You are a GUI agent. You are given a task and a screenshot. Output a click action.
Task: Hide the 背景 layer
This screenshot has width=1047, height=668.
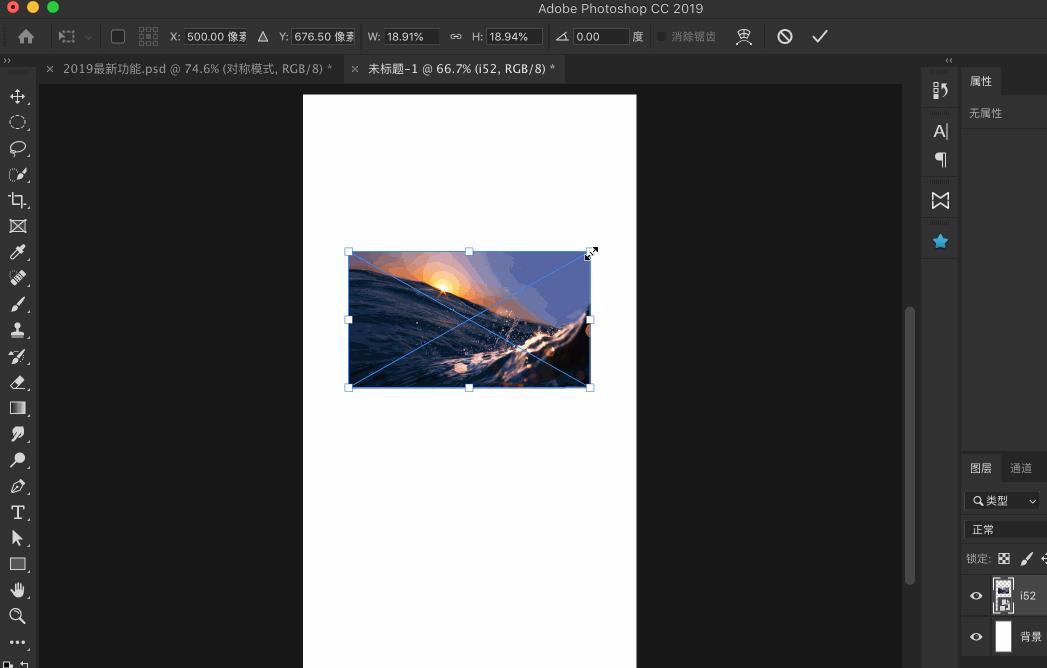pyautogui.click(x=976, y=636)
